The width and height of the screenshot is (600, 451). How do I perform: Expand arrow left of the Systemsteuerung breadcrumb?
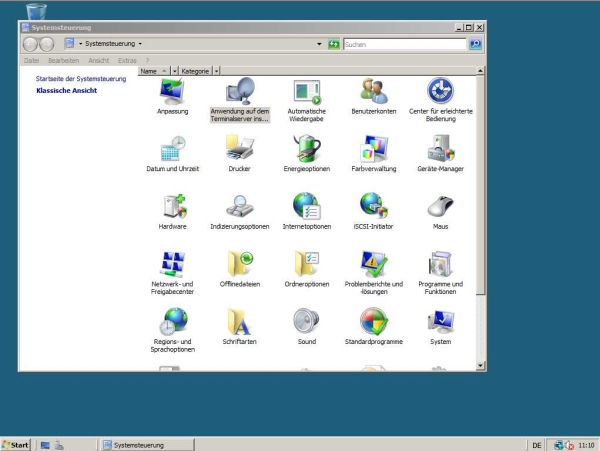(x=80, y=44)
